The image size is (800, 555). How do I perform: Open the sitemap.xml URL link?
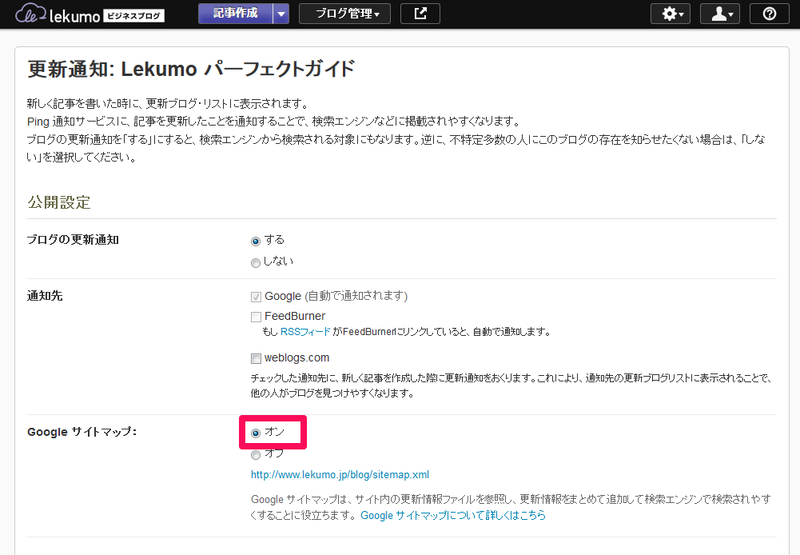340,475
